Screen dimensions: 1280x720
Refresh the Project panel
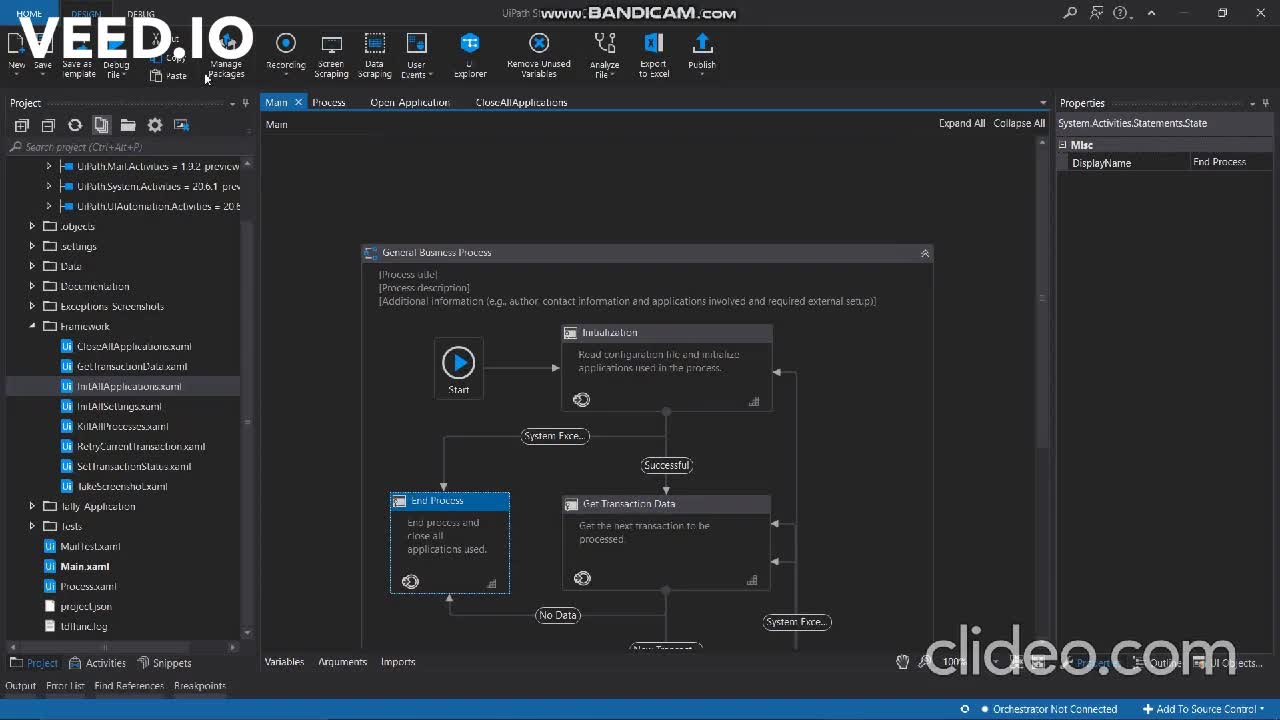(75, 125)
